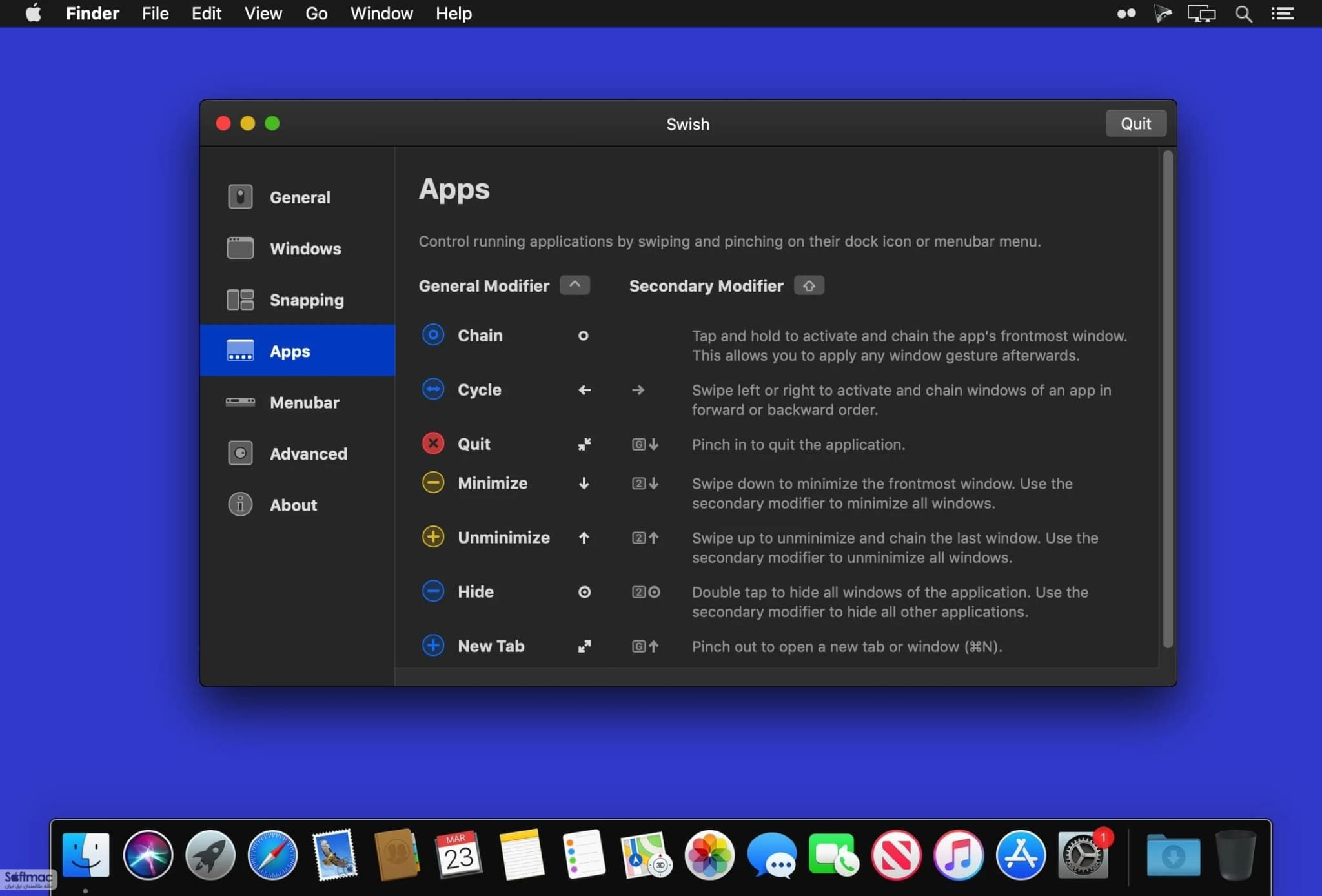Click the yellow Unminimize plus icon

point(433,537)
